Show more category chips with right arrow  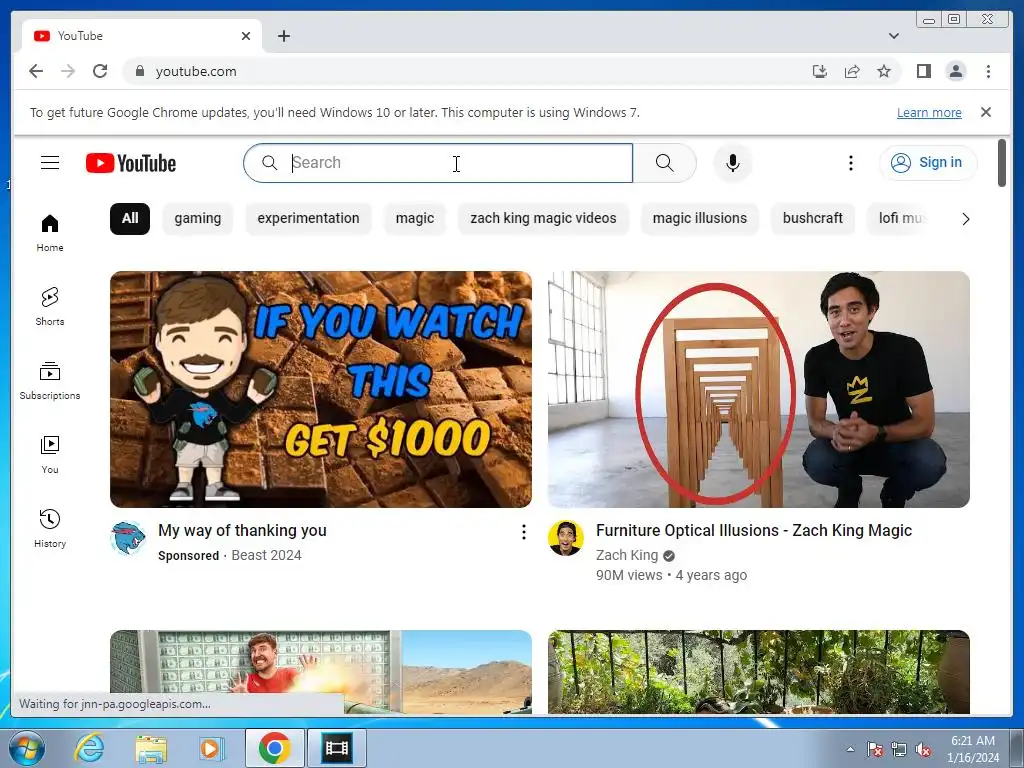965,219
